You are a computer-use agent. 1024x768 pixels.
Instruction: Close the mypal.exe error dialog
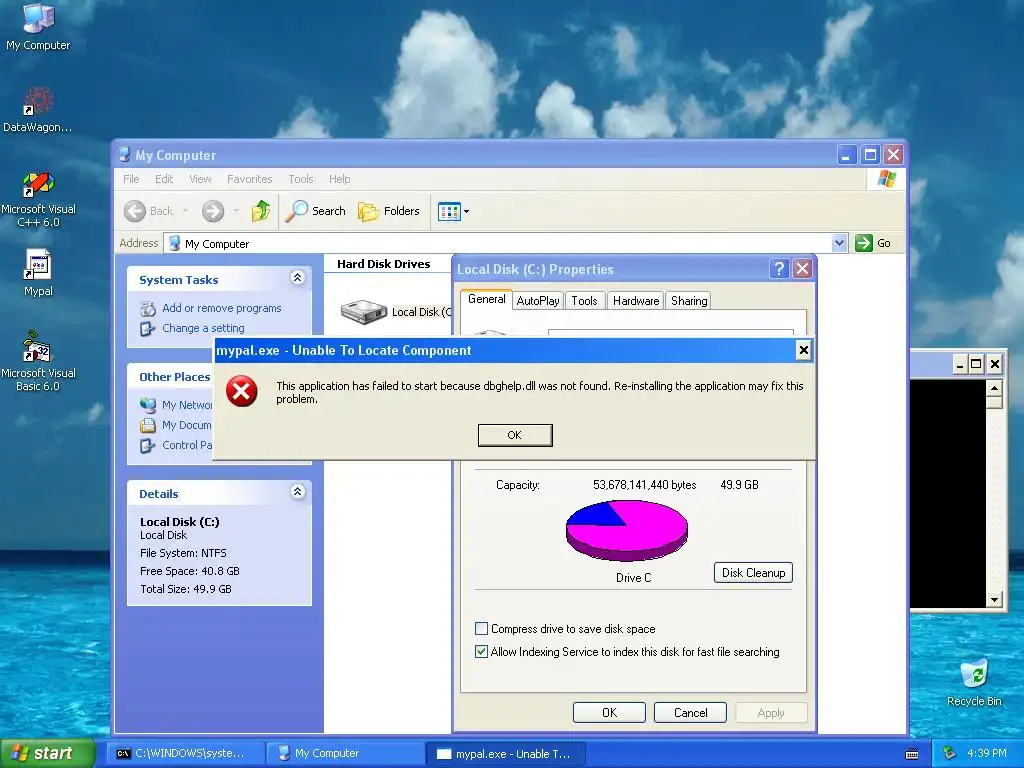coord(803,351)
